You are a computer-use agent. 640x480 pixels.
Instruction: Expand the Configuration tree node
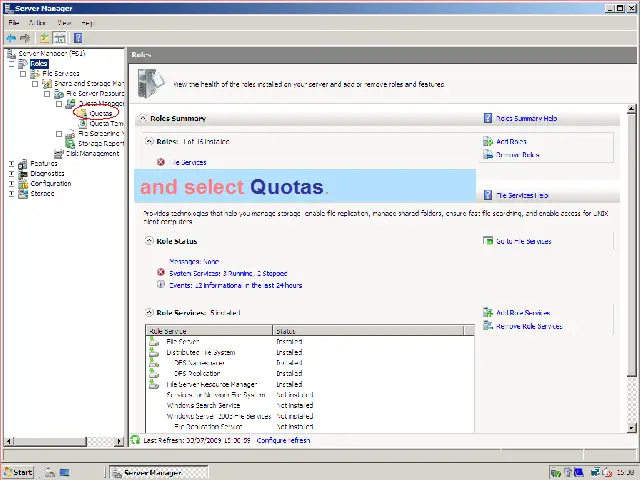[x=11, y=184]
